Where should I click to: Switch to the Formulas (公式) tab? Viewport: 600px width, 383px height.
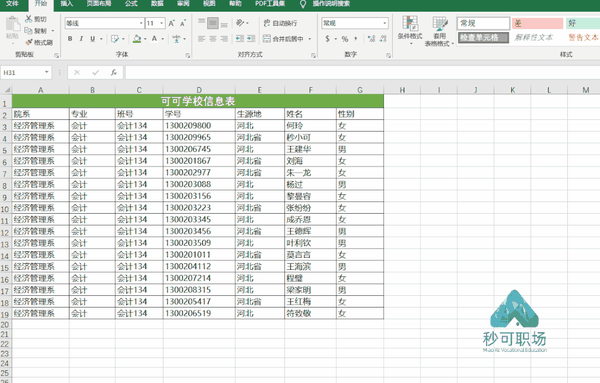click(131, 4)
